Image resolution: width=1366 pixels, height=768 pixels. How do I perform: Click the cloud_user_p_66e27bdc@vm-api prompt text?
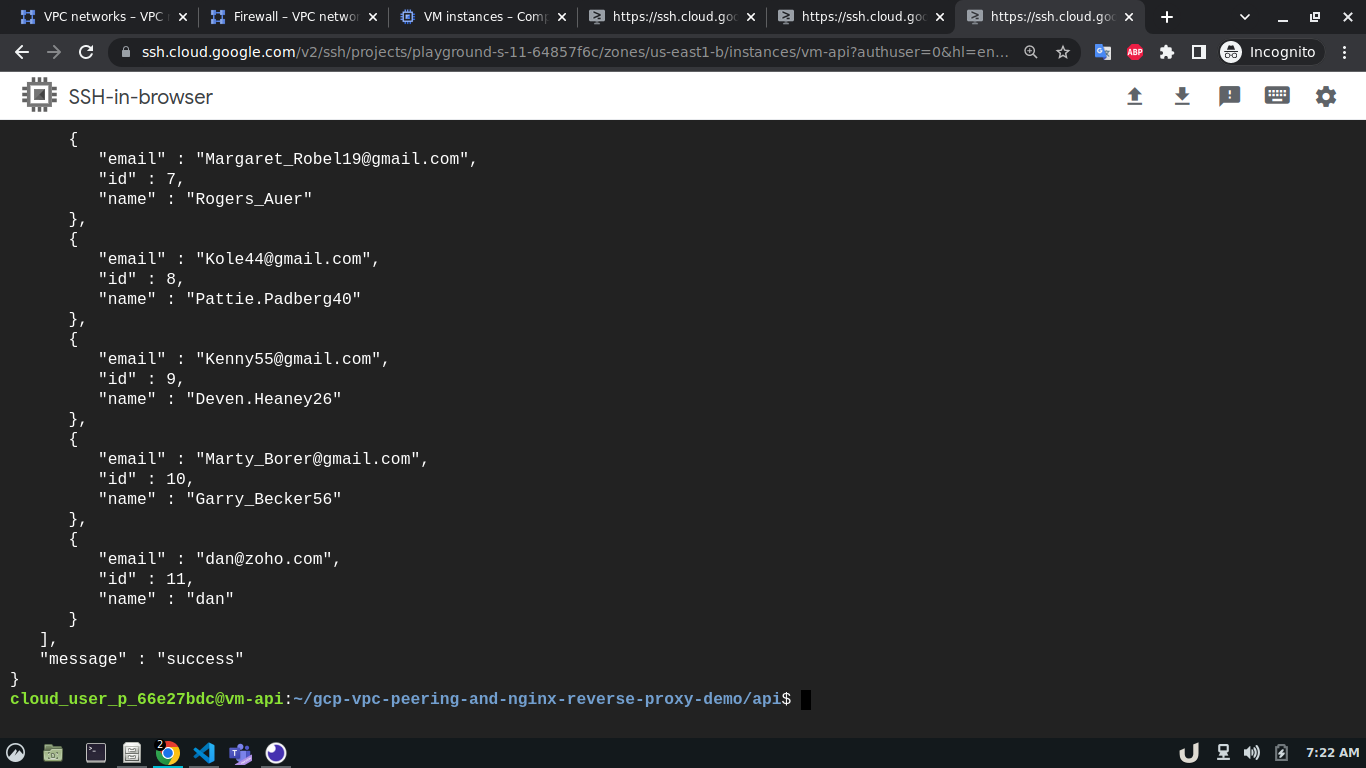coord(147,699)
